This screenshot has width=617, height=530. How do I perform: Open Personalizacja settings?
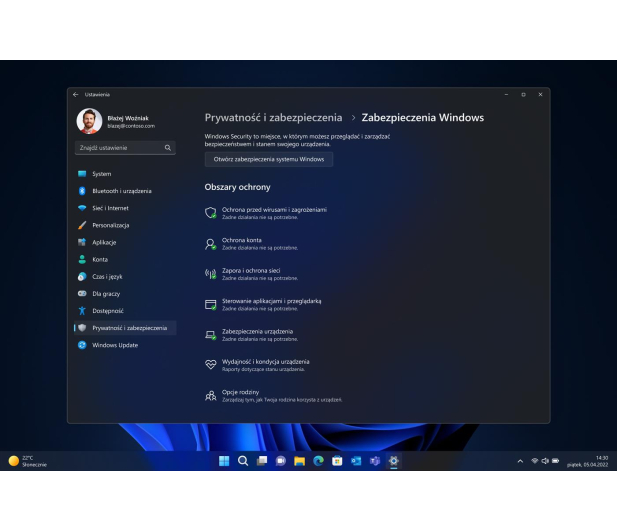coord(125,225)
